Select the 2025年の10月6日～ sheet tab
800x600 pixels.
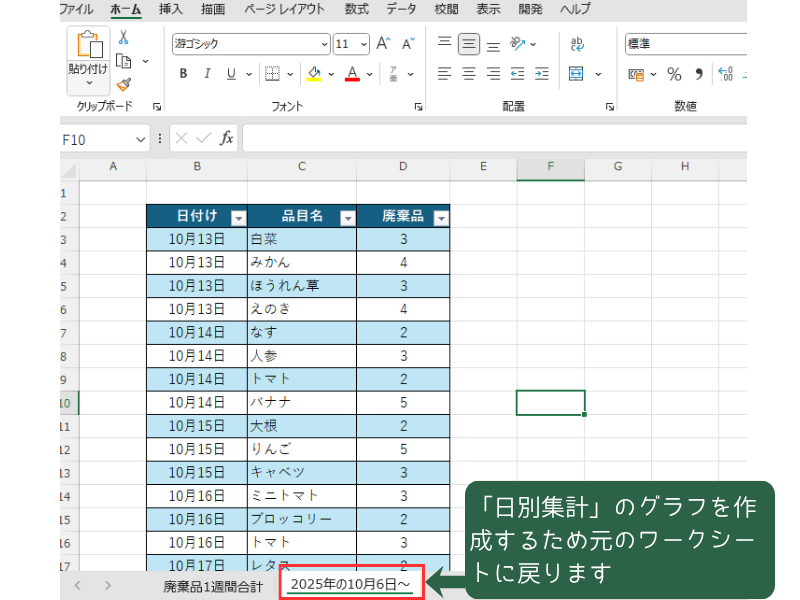click(351, 585)
